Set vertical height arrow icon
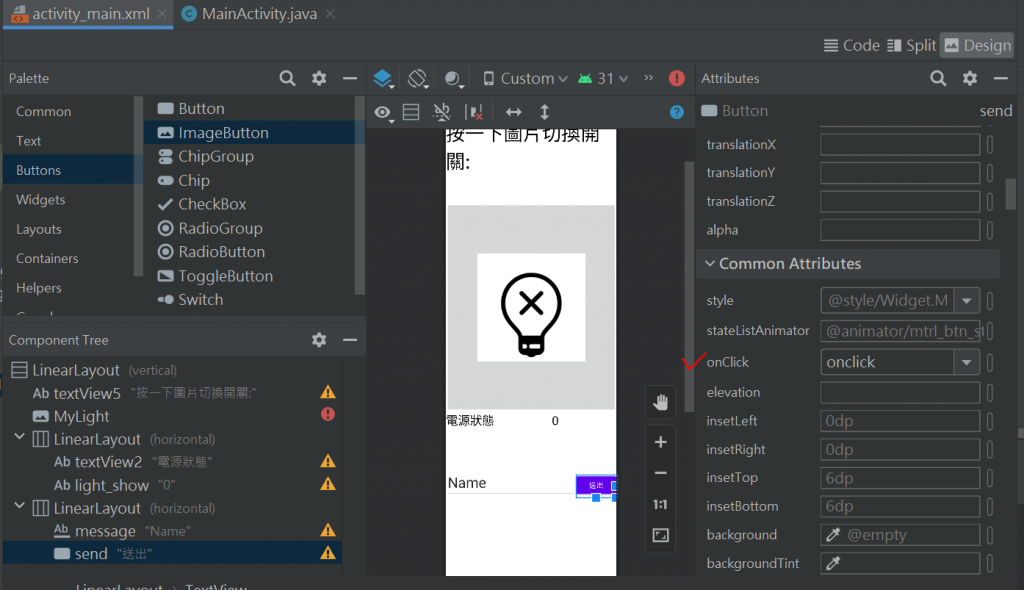 (x=545, y=112)
